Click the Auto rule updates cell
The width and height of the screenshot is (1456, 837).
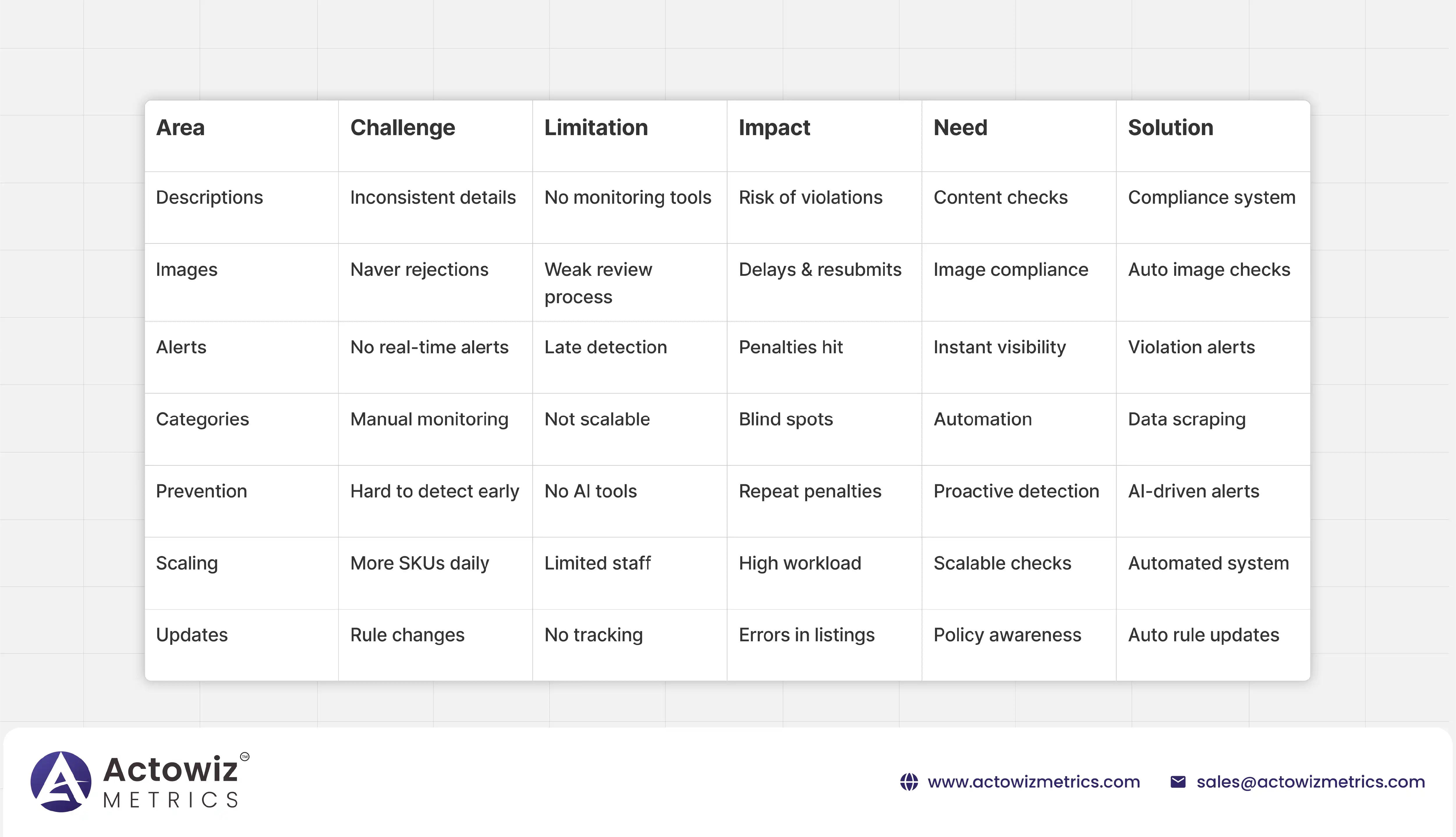coord(1203,635)
